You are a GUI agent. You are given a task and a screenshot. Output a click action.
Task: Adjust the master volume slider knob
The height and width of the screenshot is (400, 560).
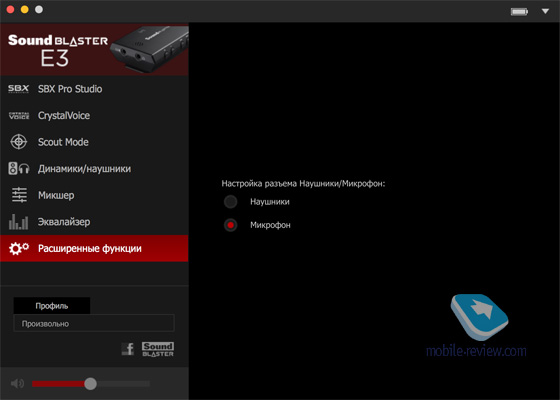[90, 384]
